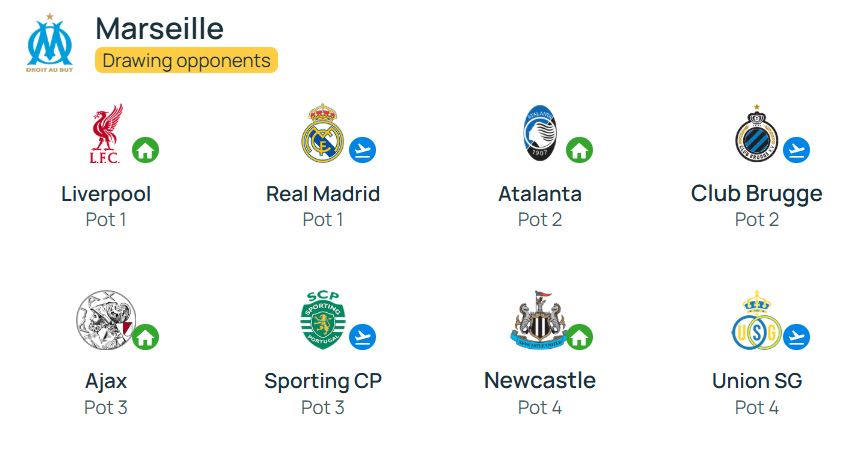
Task: Click the Drawing opponents status badge
Action: 187,60
